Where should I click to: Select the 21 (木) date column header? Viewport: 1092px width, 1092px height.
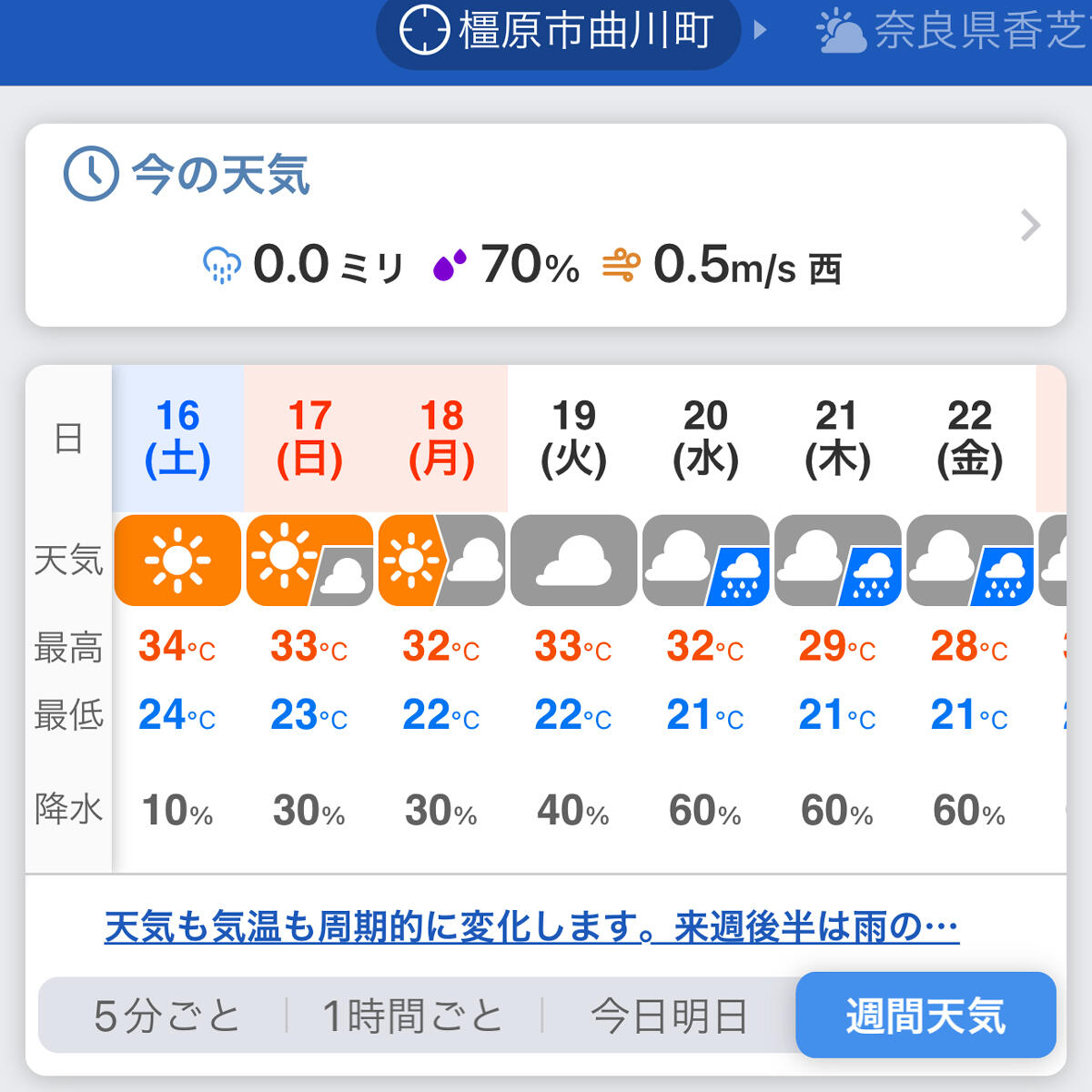tap(837, 439)
